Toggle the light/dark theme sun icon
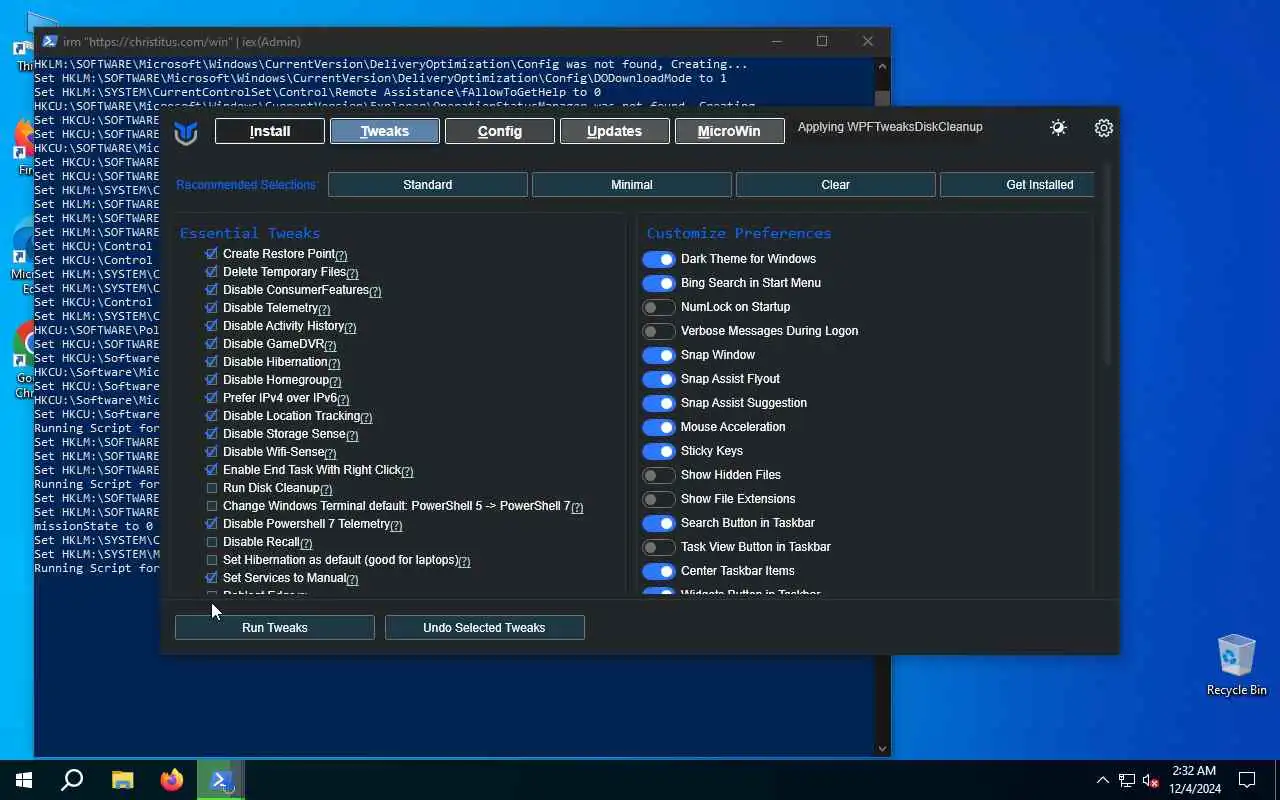The width and height of the screenshot is (1280, 800). pyautogui.click(x=1058, y=128)
